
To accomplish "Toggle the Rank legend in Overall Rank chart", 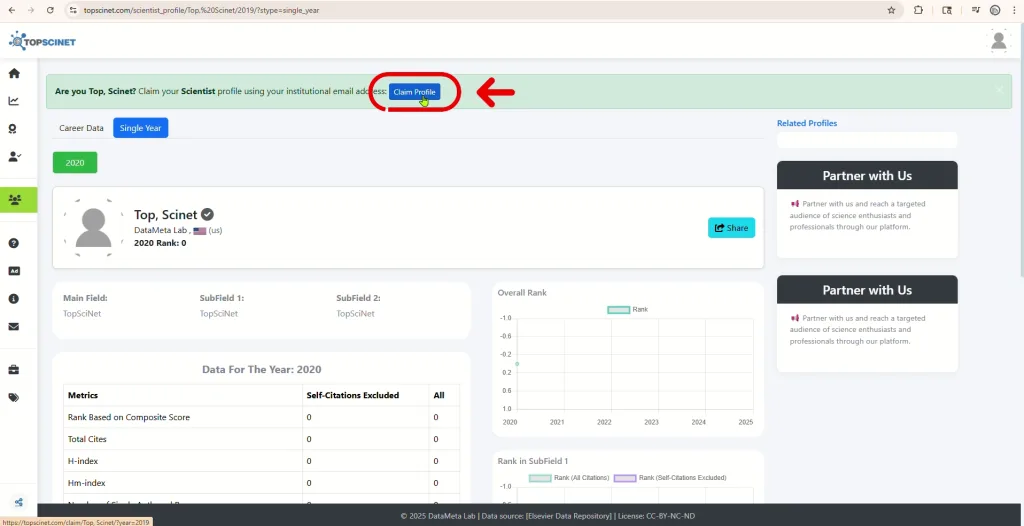I will pyautogui.click(x=628, y=310).
